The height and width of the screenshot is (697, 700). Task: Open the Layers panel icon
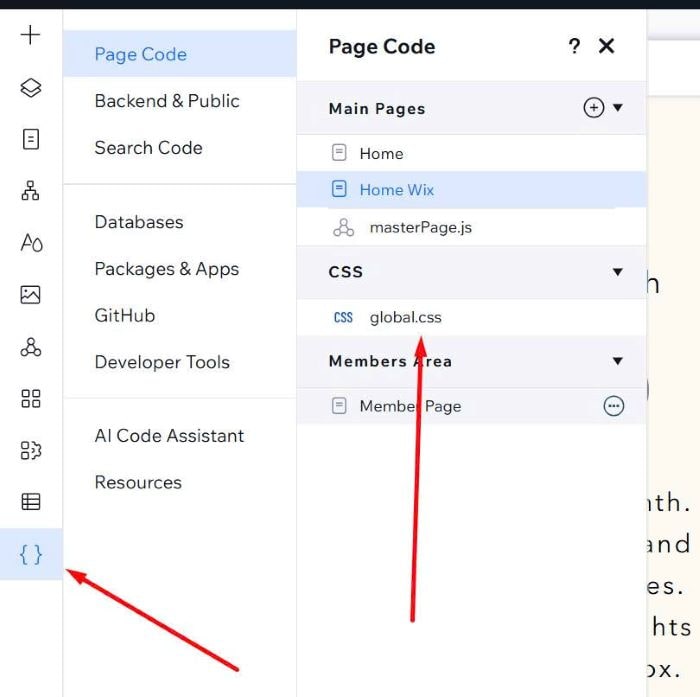pos(31,88)
